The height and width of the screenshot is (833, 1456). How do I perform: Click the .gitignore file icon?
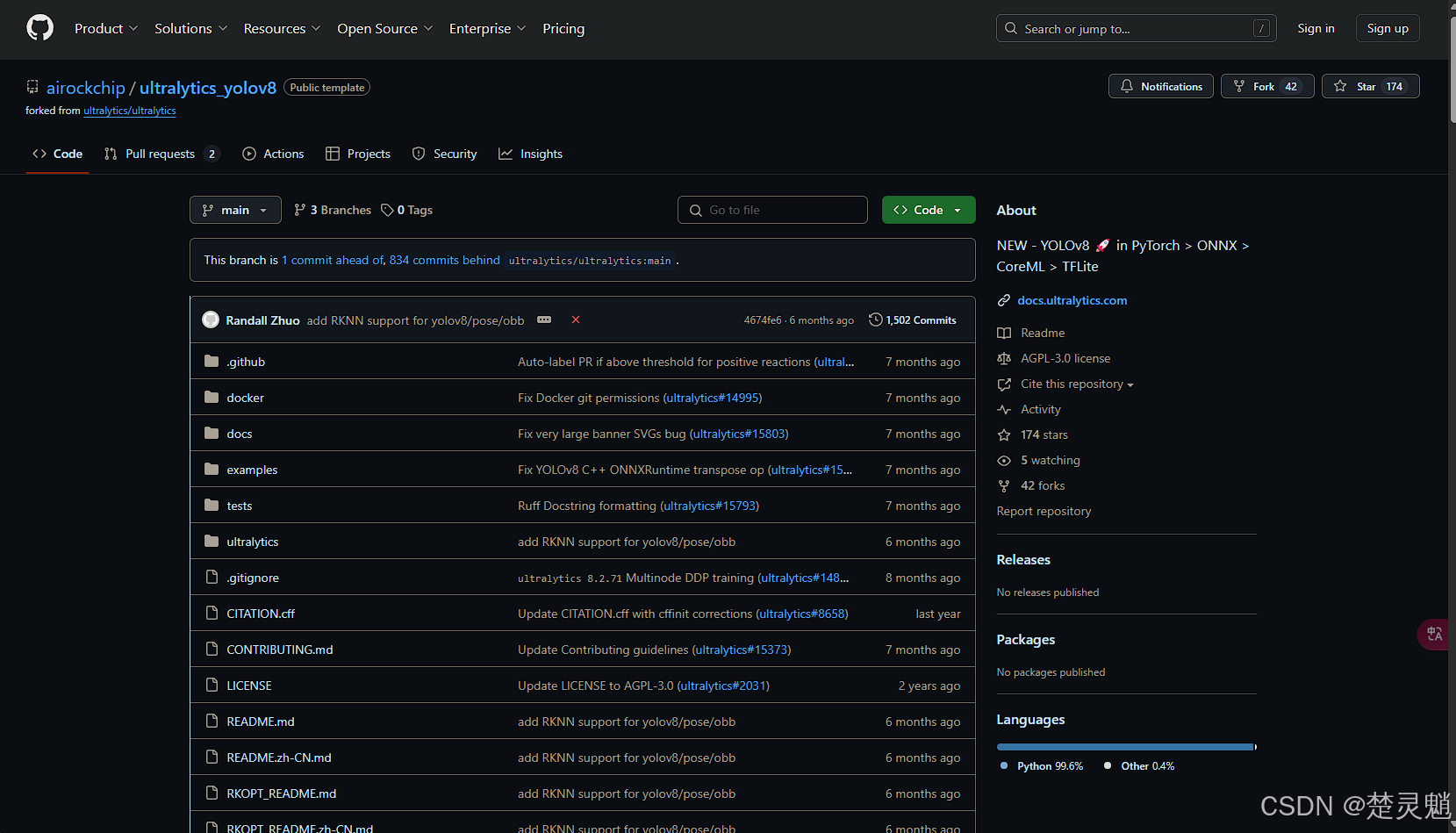[x=212, y=577]
